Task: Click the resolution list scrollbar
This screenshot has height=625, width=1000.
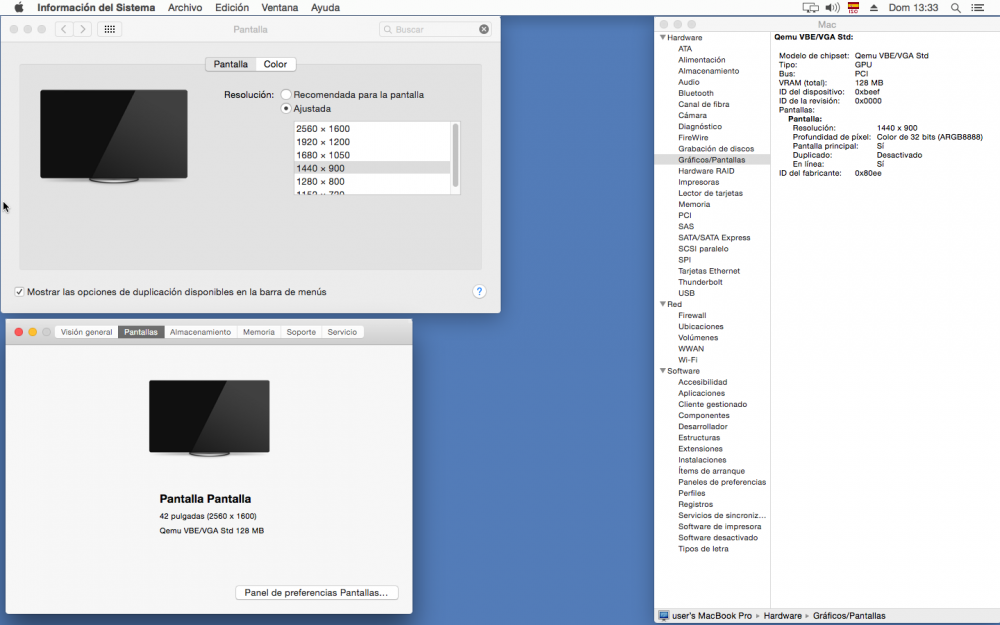Action: (x=455, y=156)
